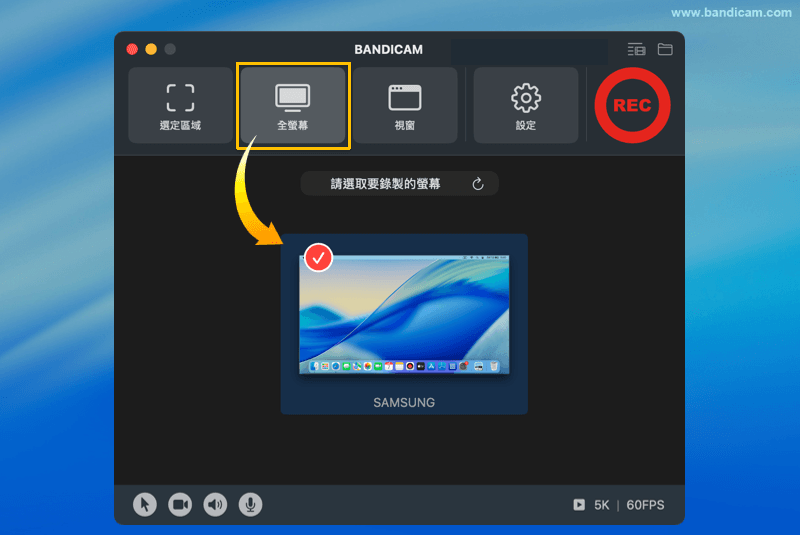800x535 pixels.
Task: Toggle the red checkmark on SAMSUNG screen
Action: [318, 258]
